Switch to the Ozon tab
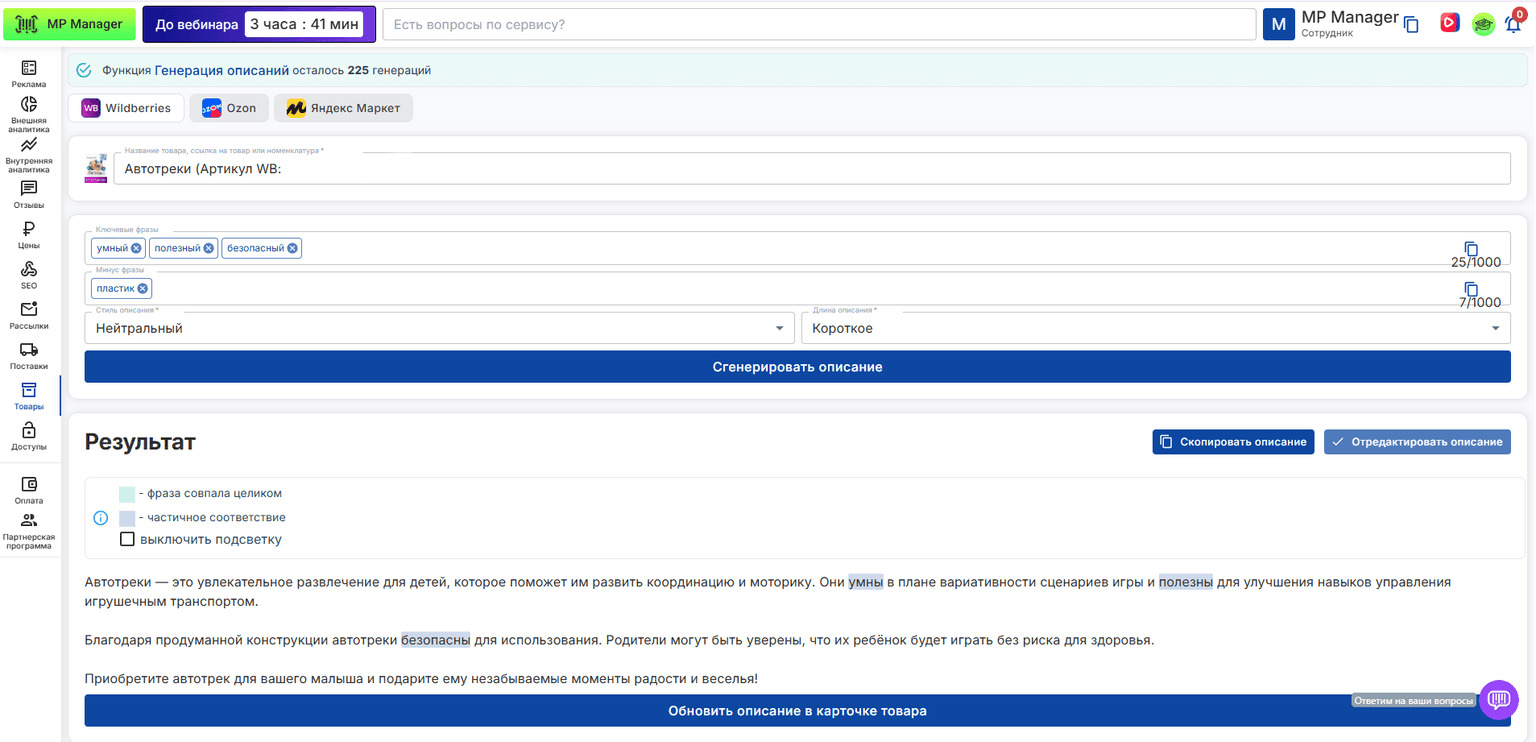Image resolution: width=1536 pixels, height=742 pixels. click(x=229, y=108)
